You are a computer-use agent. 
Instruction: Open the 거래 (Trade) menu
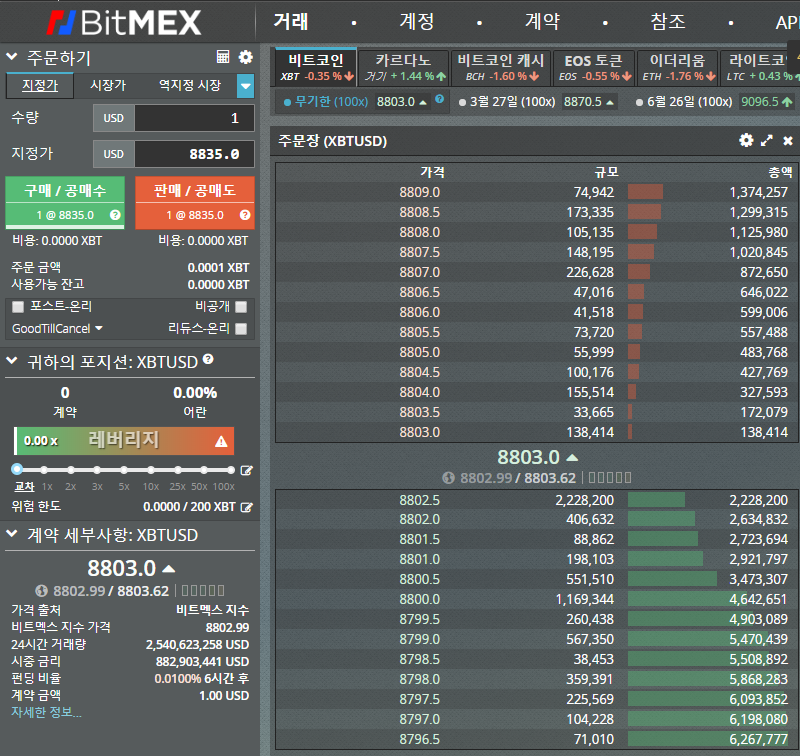[x=291, y=21]
